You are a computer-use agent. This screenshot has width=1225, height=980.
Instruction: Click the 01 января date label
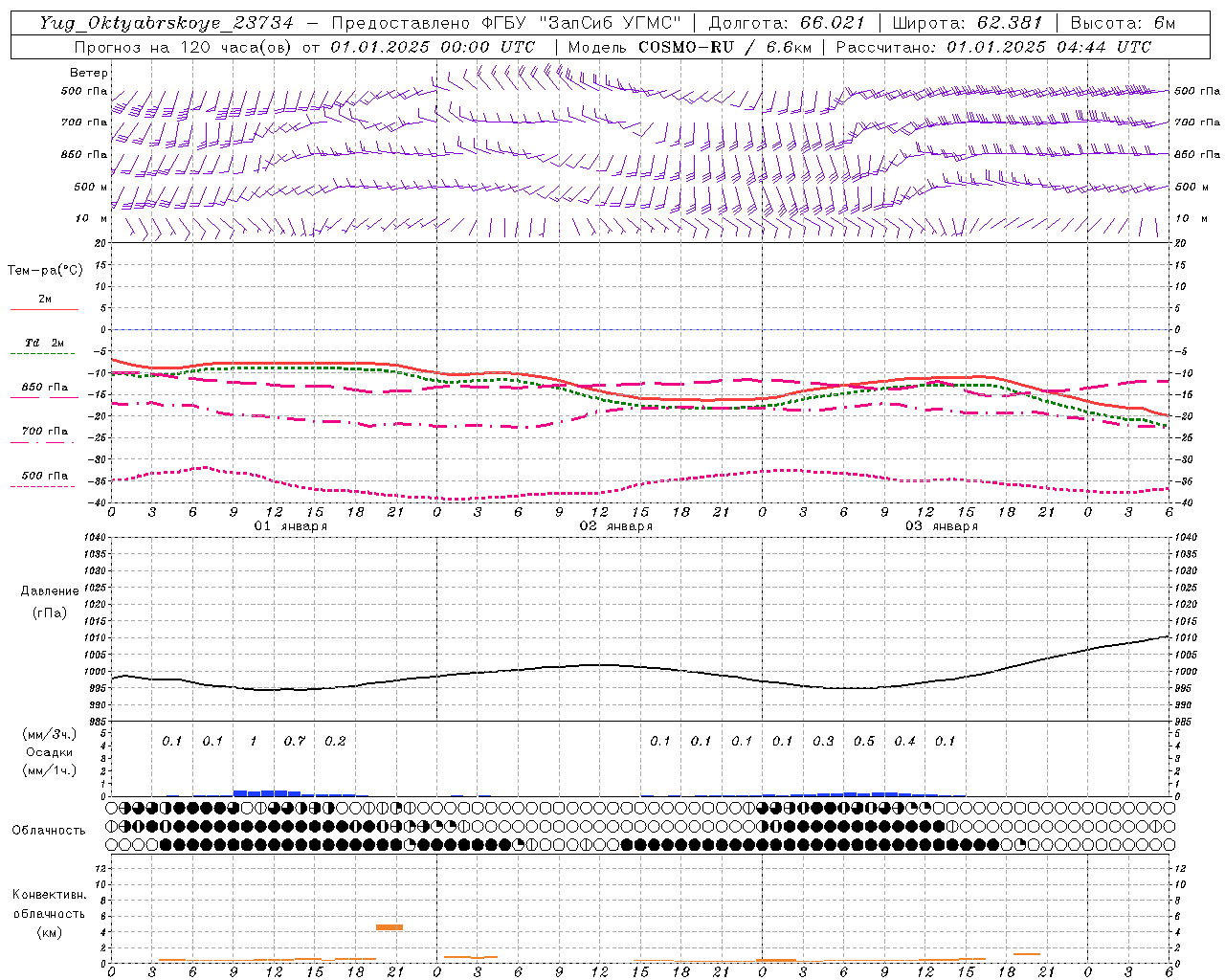291,525
